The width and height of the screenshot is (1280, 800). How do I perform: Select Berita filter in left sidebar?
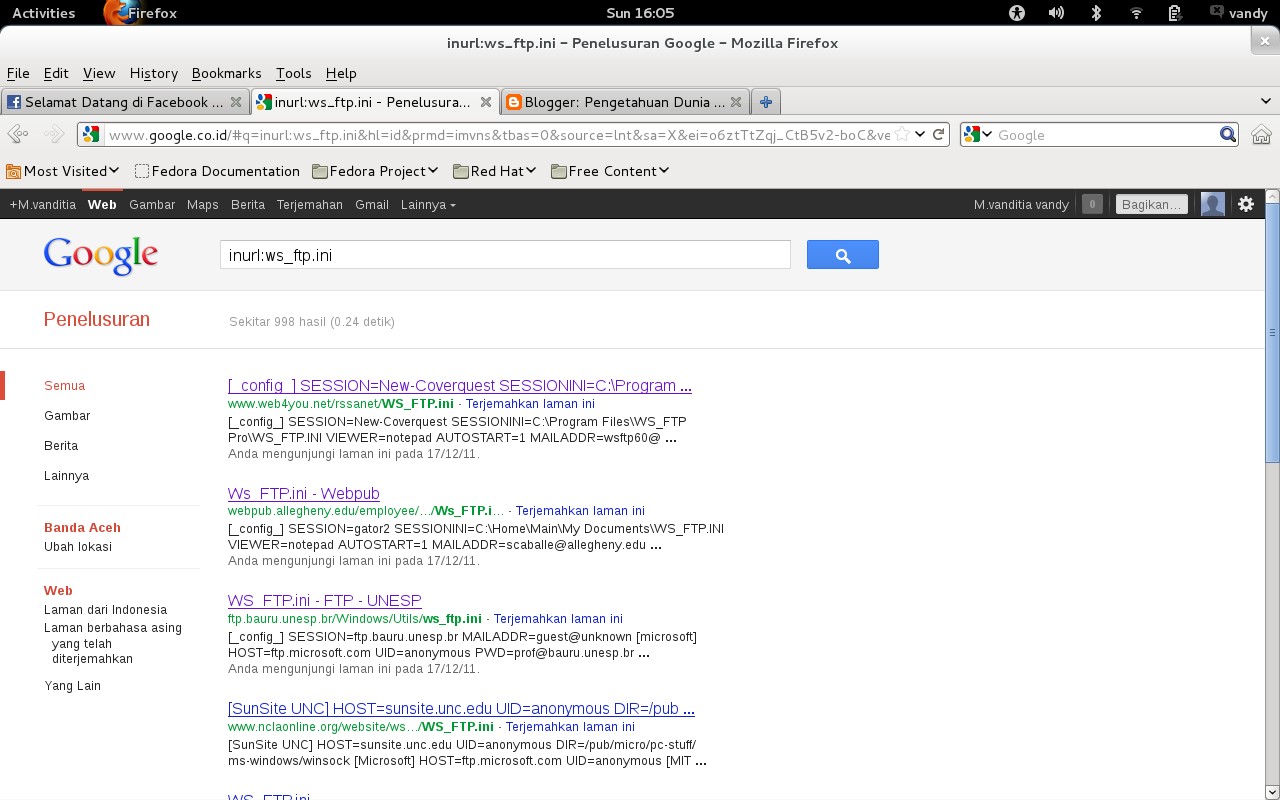[x=61, y=446]
